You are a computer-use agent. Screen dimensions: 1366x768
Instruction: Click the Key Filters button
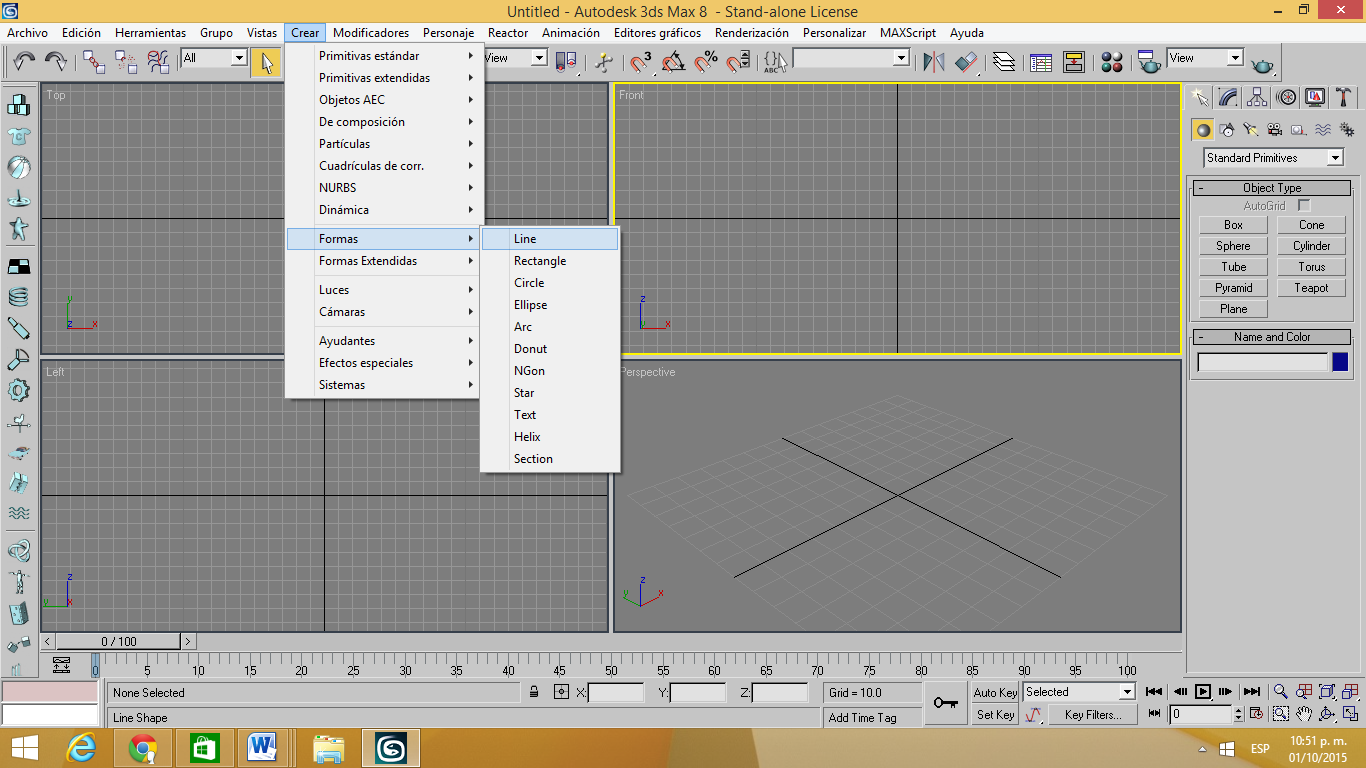(1093, 715)
